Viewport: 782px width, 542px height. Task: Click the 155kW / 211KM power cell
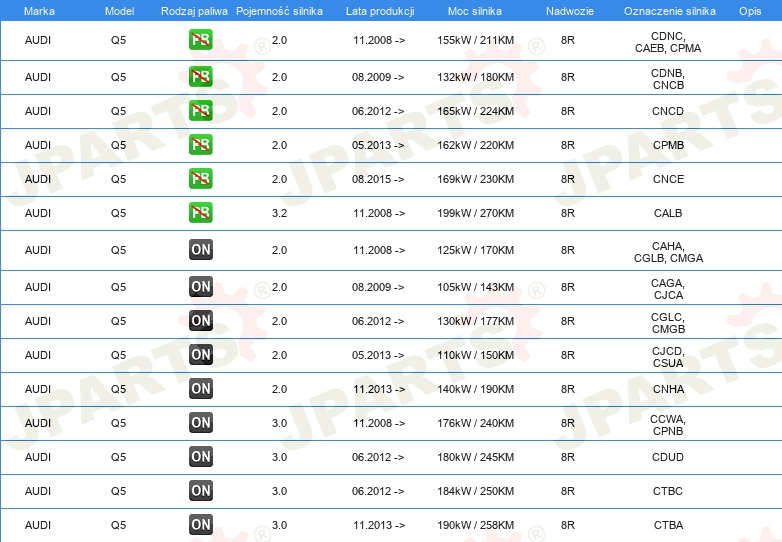tap(475, 40)
